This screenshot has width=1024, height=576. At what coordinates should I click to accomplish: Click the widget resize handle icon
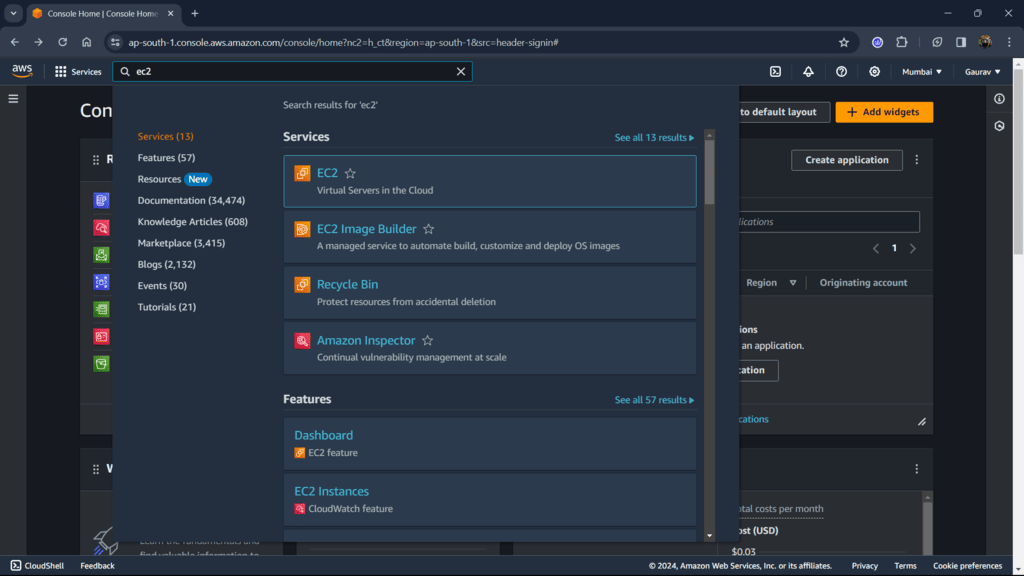point(921,422)
